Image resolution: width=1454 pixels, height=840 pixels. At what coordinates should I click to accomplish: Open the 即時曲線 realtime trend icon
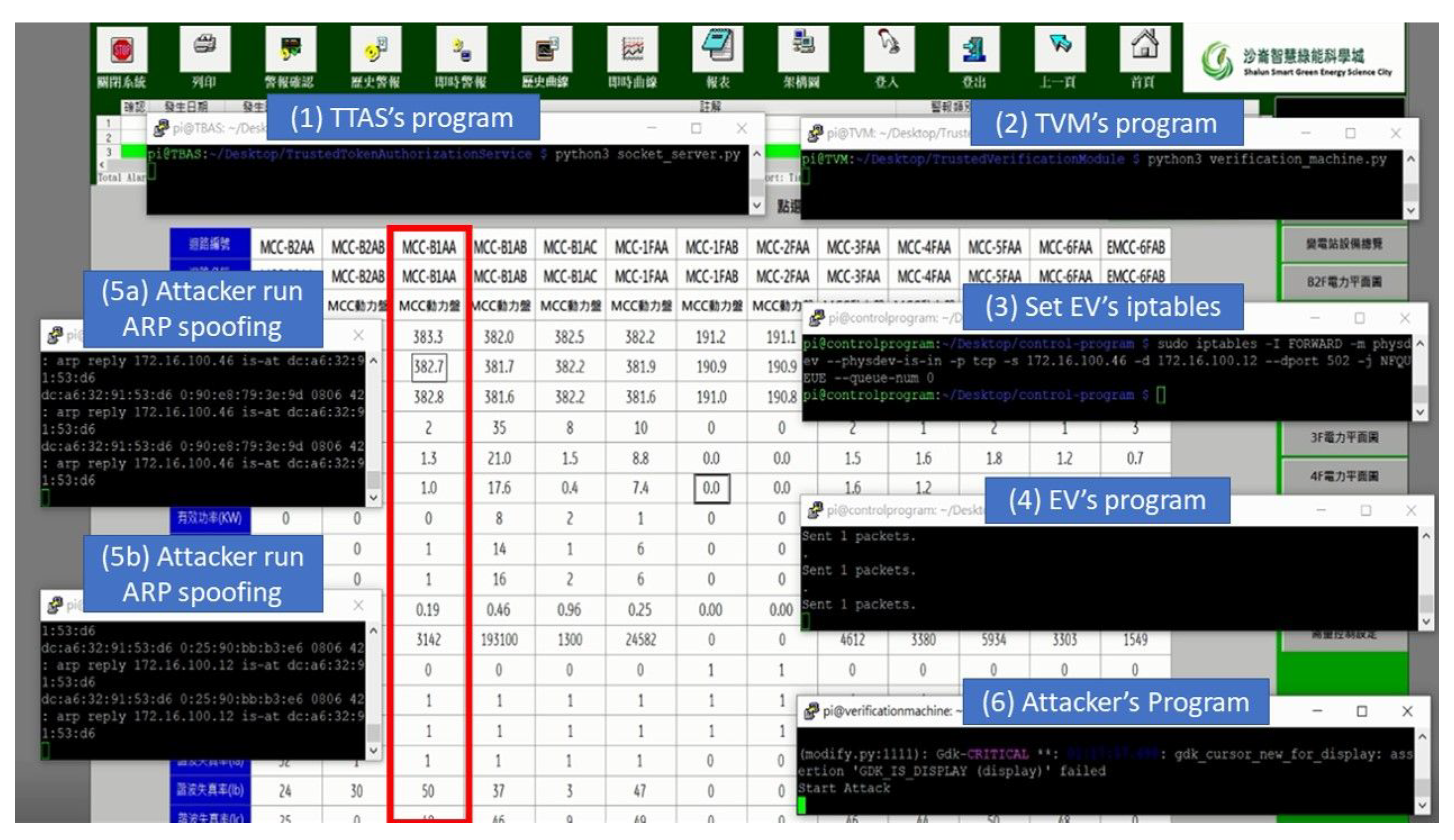pyautogui.click(x=632, y=49)
